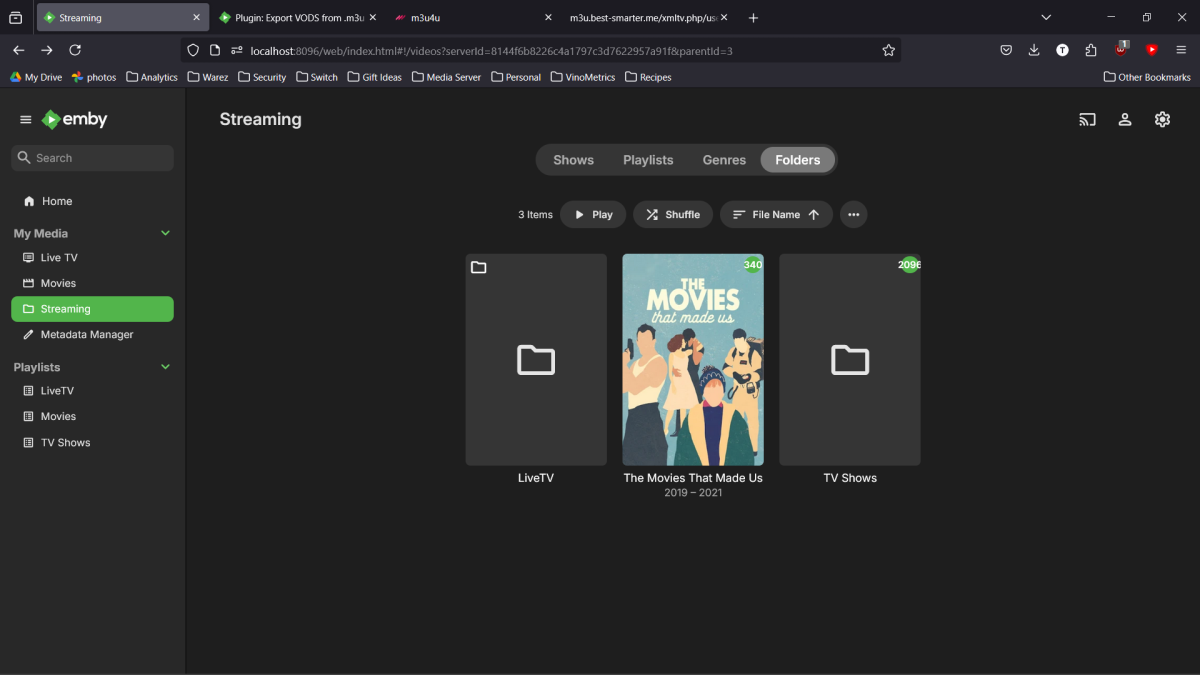Open the LiveTV folder card
Viewport: 1200px width, 675px height.
point(536,360)
